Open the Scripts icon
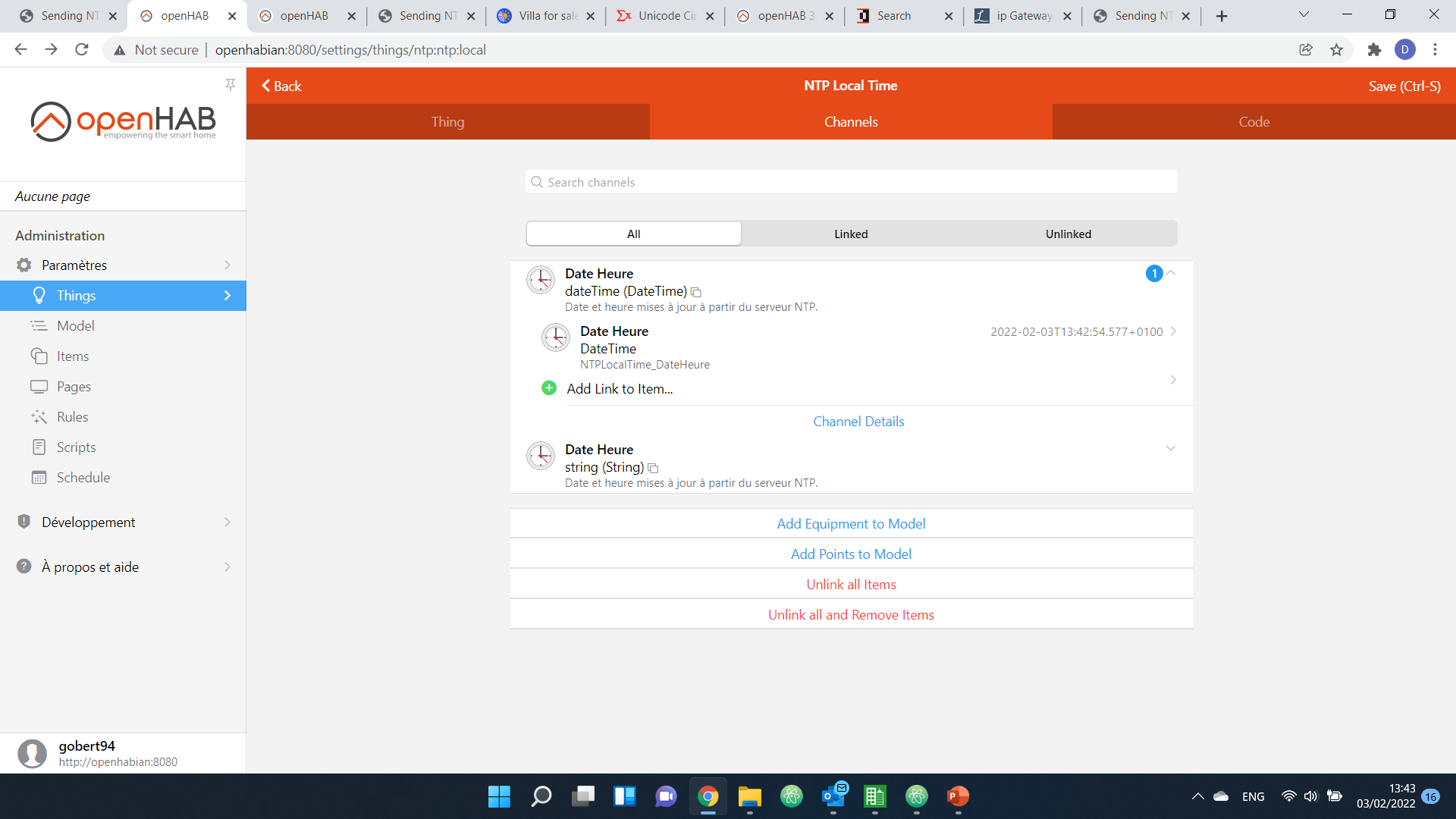This screenshot has height=819, width=1456. 39,447
